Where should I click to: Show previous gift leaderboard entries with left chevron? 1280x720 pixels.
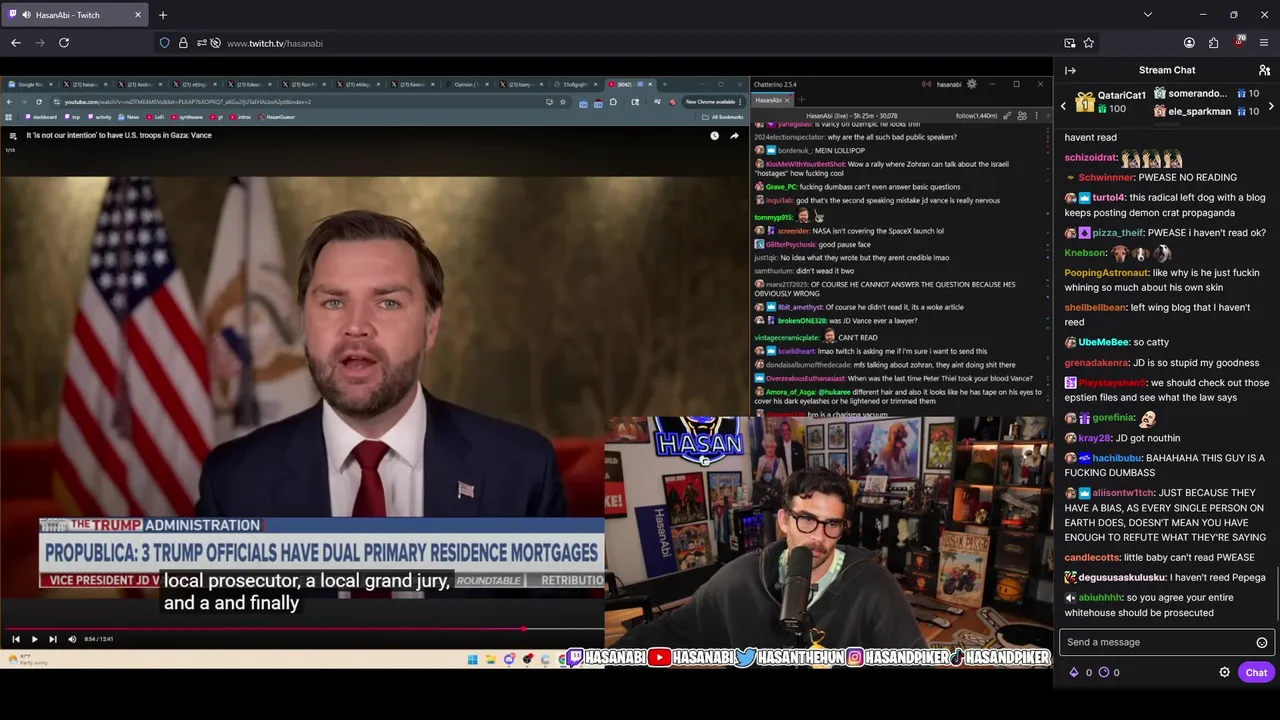point(1064,105)
